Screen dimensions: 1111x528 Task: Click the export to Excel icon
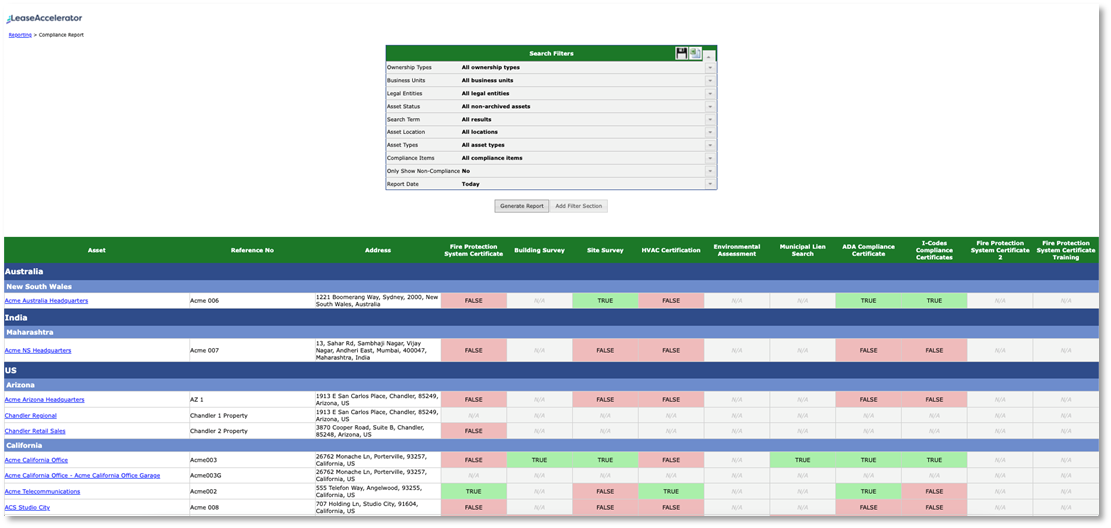pyautogui.click(x=695, y=54)
